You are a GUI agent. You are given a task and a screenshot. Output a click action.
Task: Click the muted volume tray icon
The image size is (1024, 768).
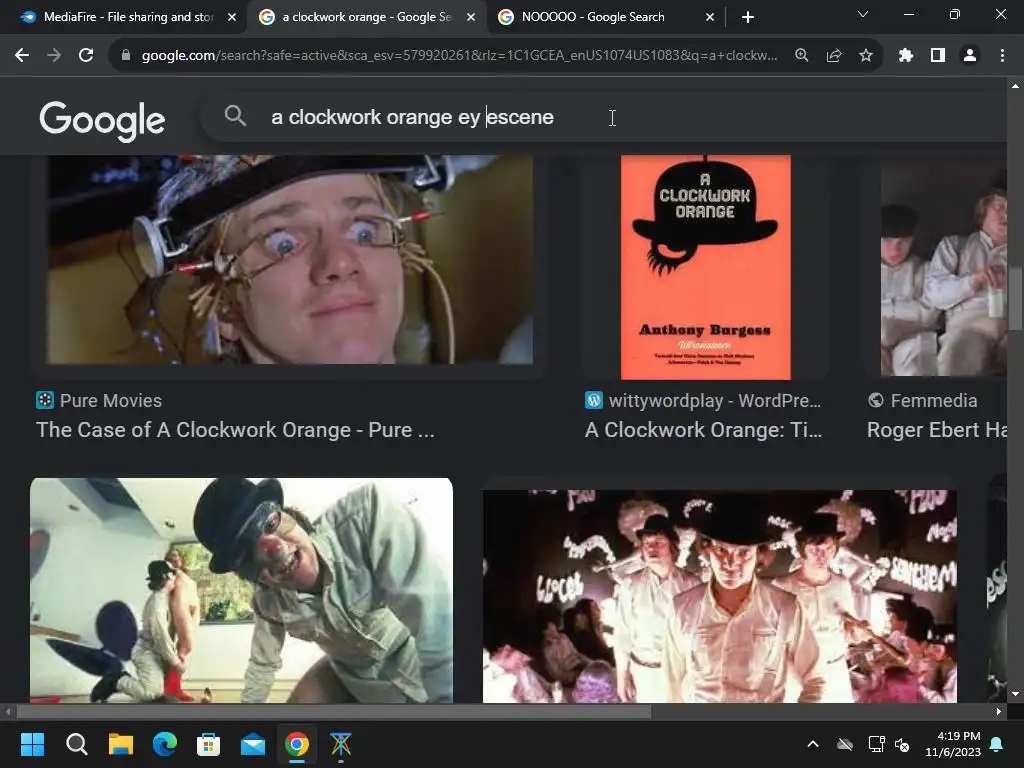coord(903,744)
